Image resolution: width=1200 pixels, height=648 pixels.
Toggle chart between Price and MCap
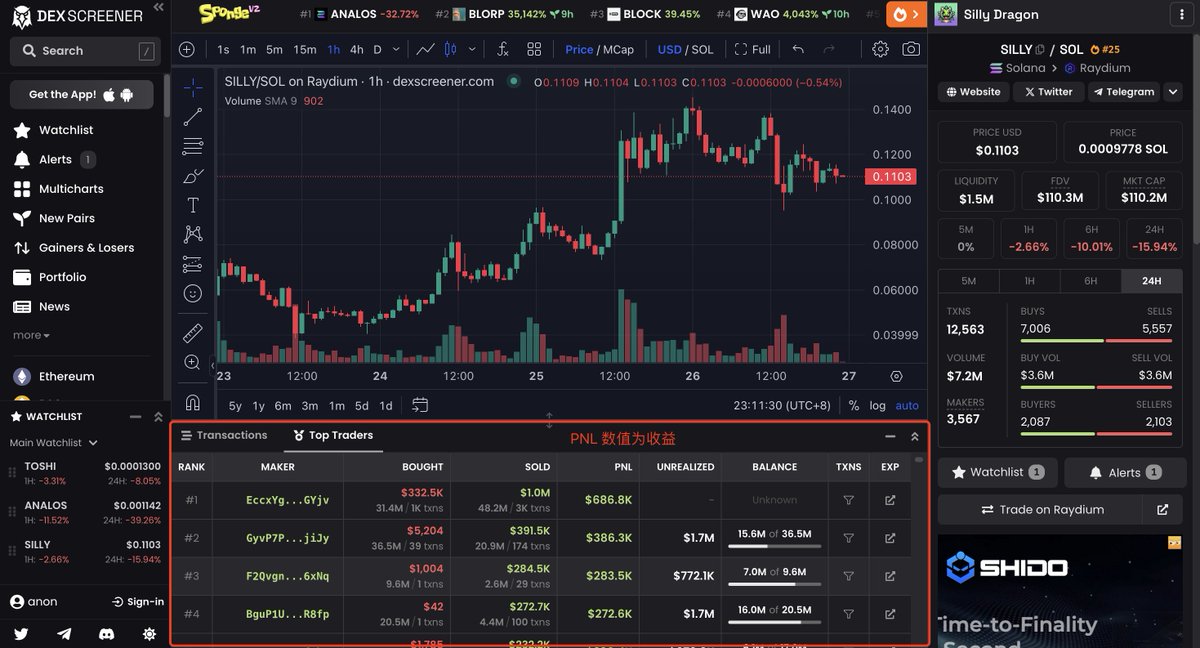599,49
